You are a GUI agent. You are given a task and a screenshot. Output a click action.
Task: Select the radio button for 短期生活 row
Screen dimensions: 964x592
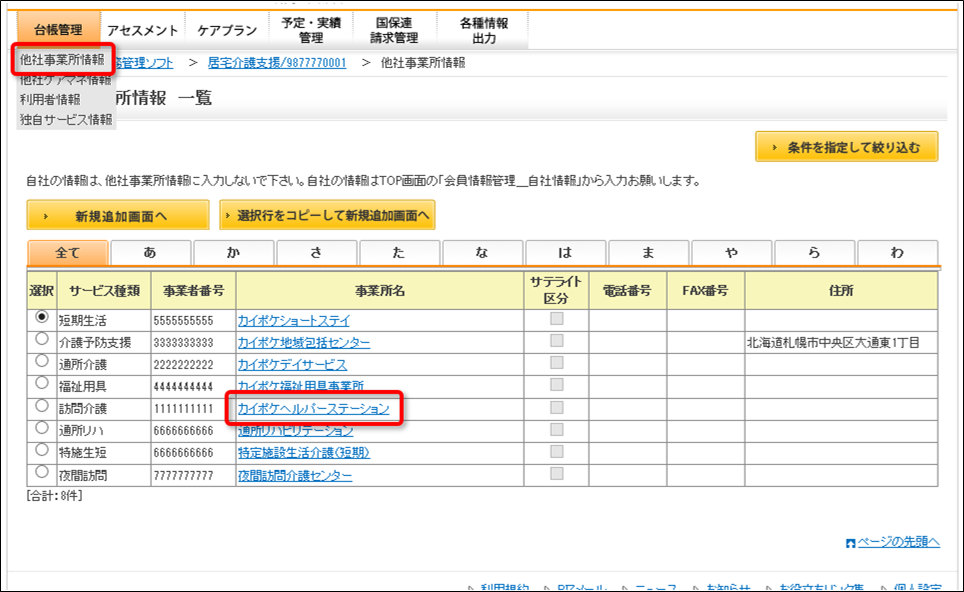(42, 317)
